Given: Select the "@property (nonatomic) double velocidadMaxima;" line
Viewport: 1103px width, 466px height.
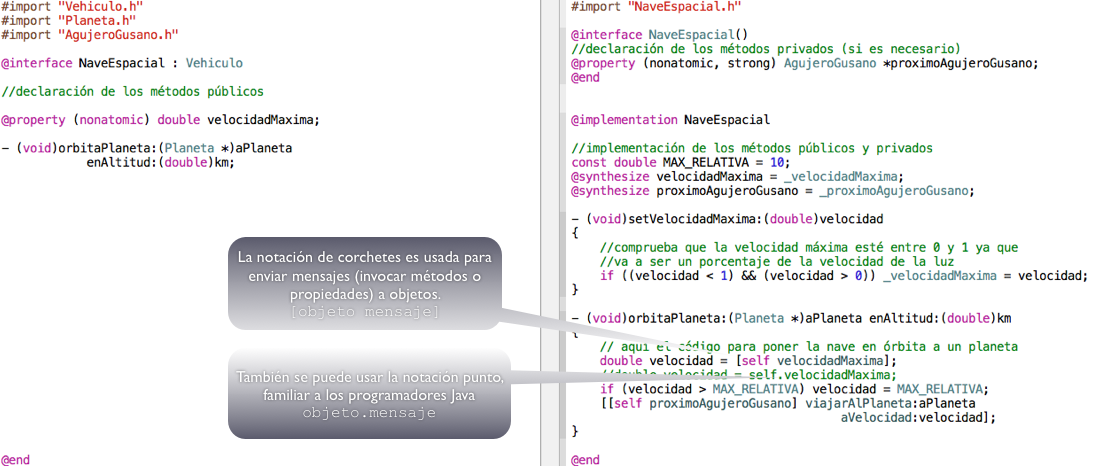Looking at the screenshot, I should (x=160, y=120).
